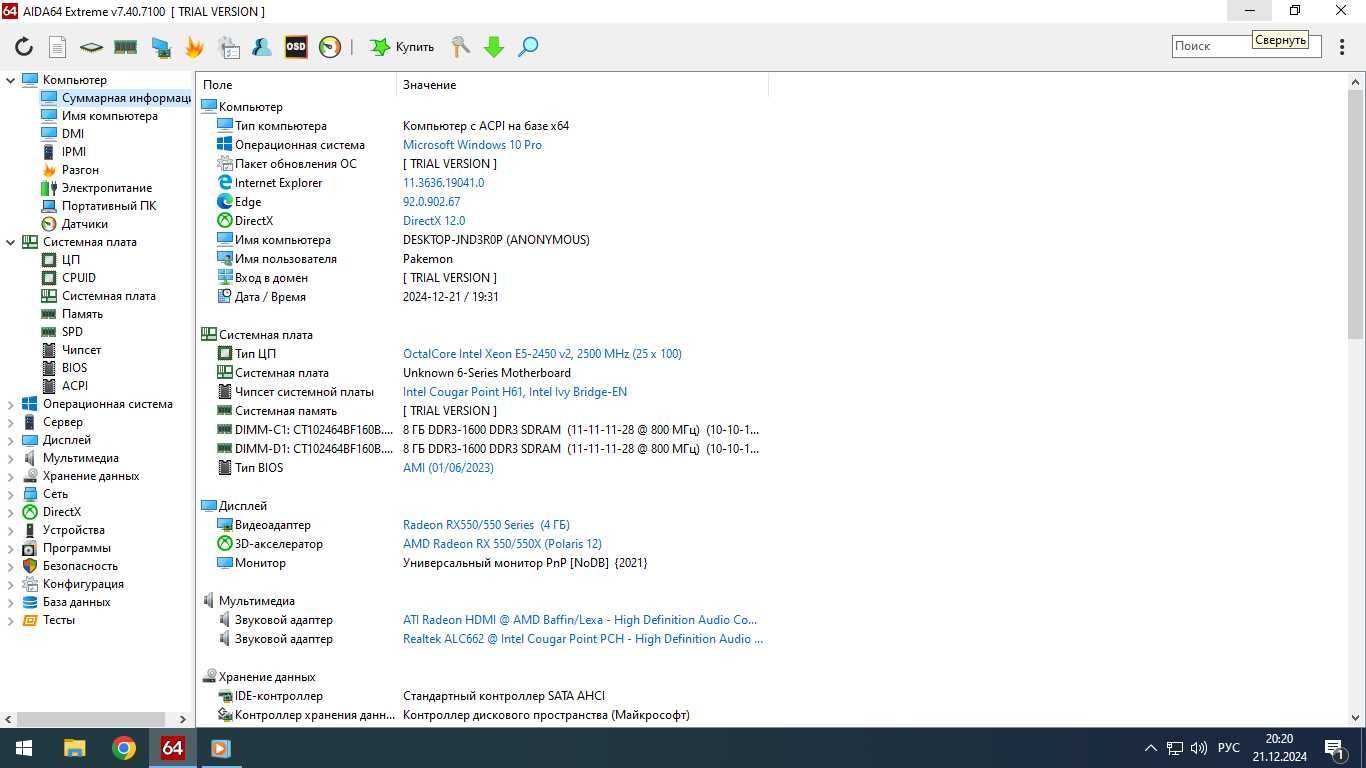Open the Разгон overclock item
1366x768 pixels.
(x=80, y=170)
